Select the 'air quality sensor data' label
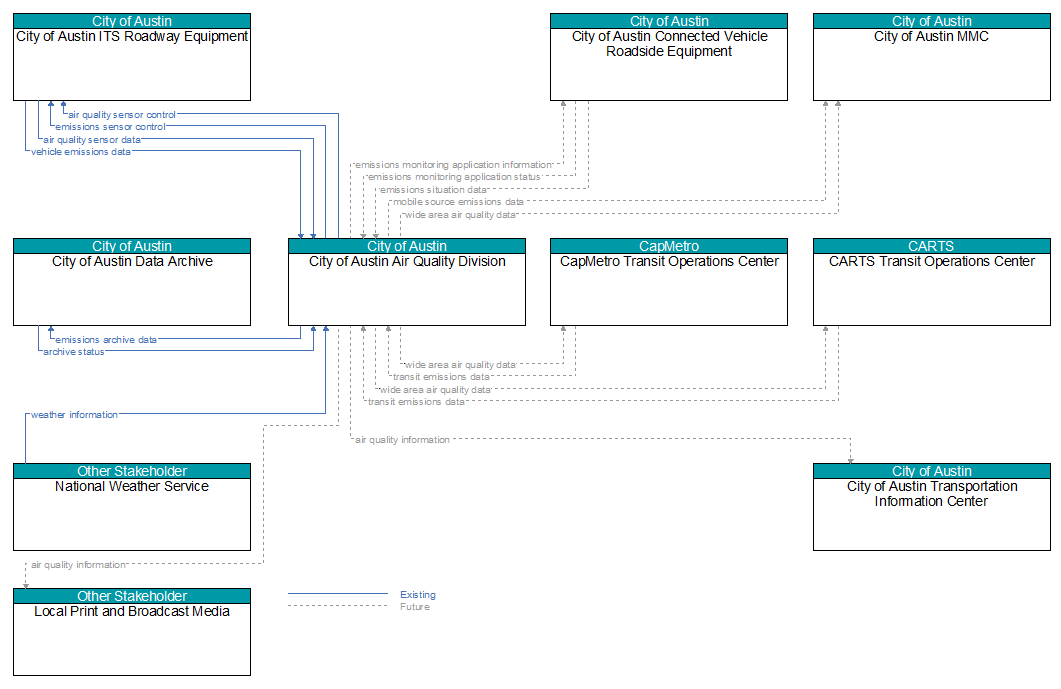1061x689 pixels. [x=92, y=139]
